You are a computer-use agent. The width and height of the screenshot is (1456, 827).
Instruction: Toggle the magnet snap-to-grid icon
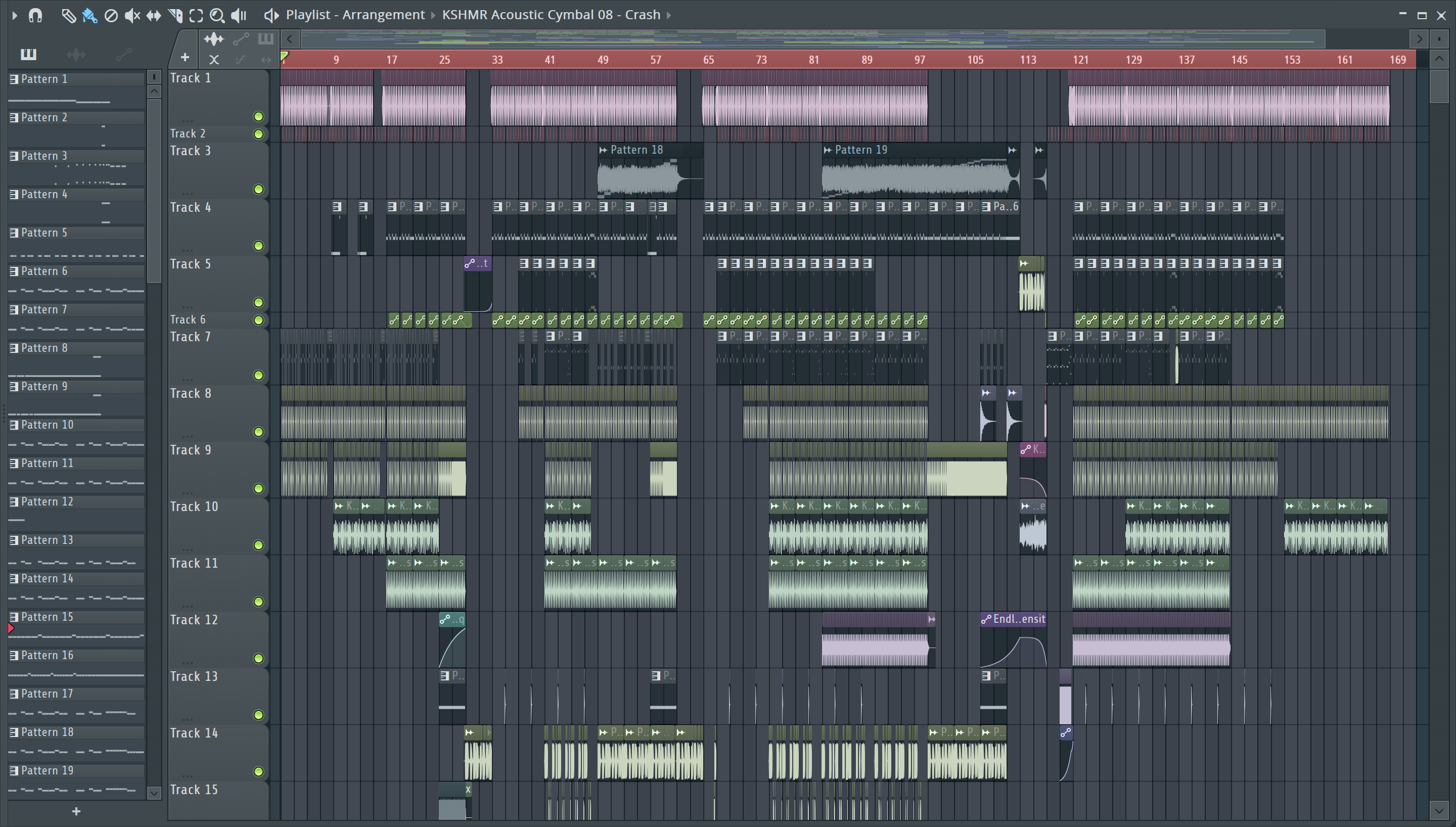pyautogui.click(x=35, y=15)
